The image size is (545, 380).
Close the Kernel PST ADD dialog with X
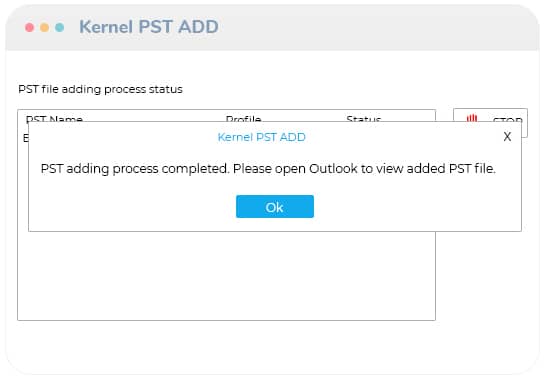pos(507,136)
